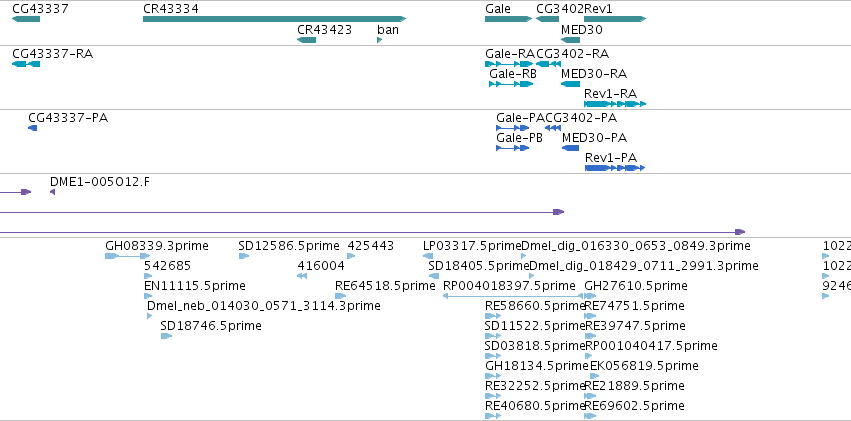851x421 pixels.
Task: Click the CG43337 gene arrow glyph
Action: pyautogui.click(x=26, y=19)
